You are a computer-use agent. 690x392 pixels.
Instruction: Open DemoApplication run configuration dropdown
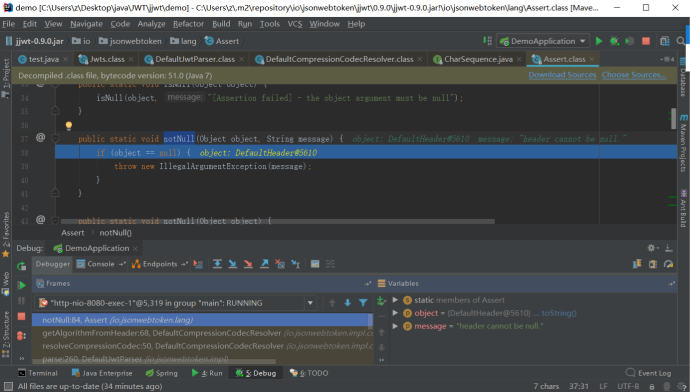pos(543,41)
